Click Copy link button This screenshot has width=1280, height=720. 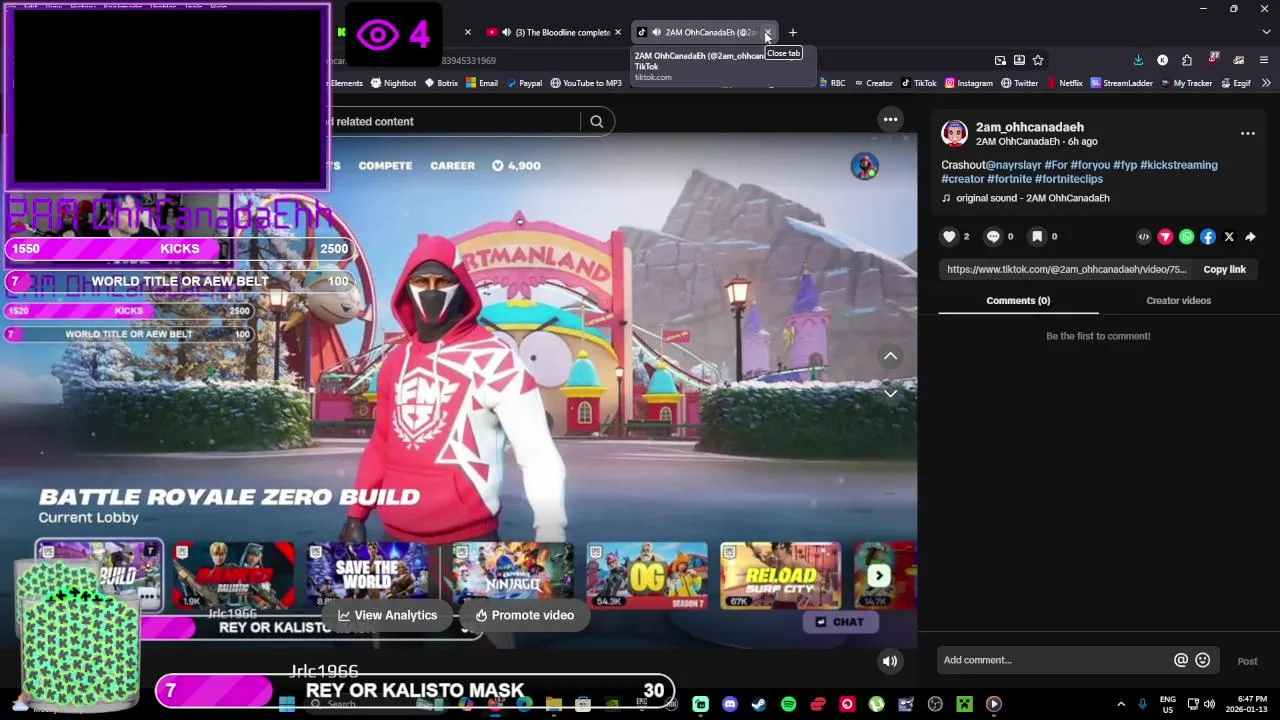1224,269
